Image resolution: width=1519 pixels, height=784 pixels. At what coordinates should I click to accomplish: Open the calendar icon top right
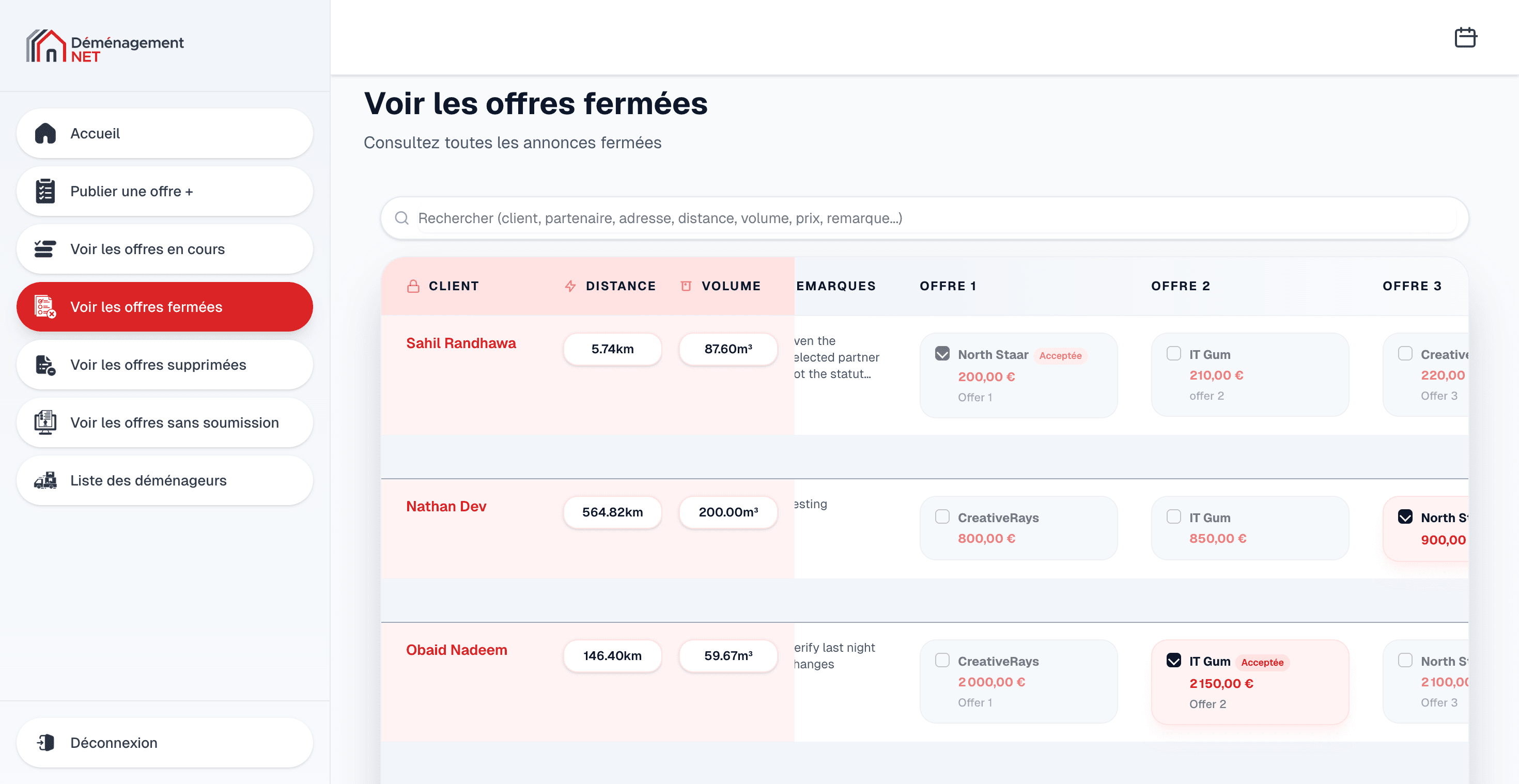coord(1466,37)
